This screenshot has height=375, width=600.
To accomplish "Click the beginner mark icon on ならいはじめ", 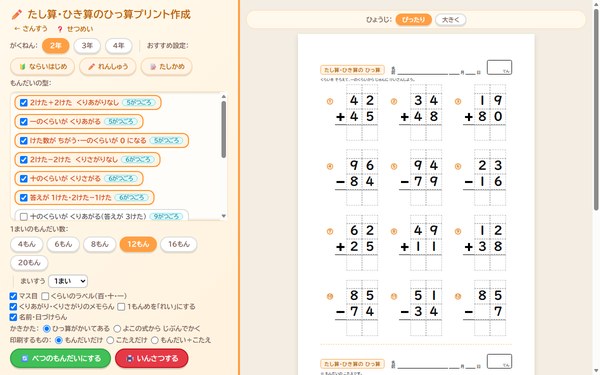I will [x=23, y=67].
